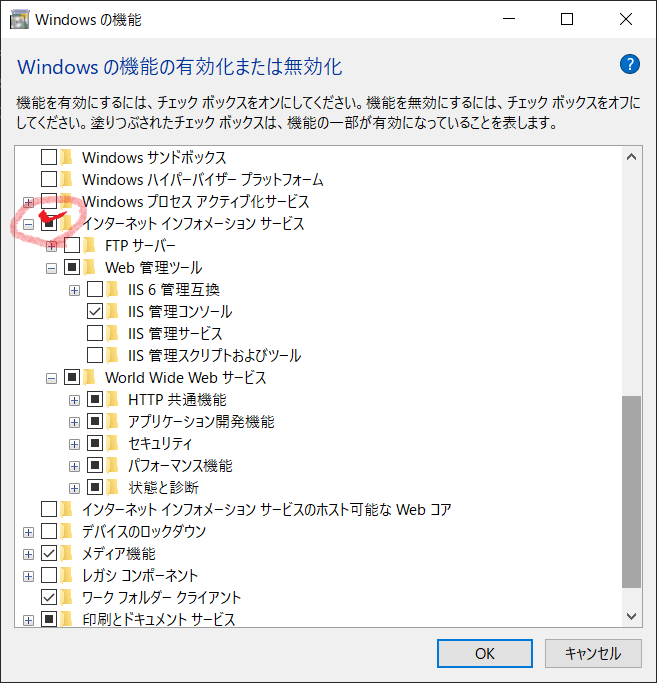Select Windows ハイパーバイザー プラットフォーム label
Image resolution: width=657 pixels, height=683 pixels.
pos(203,179)
